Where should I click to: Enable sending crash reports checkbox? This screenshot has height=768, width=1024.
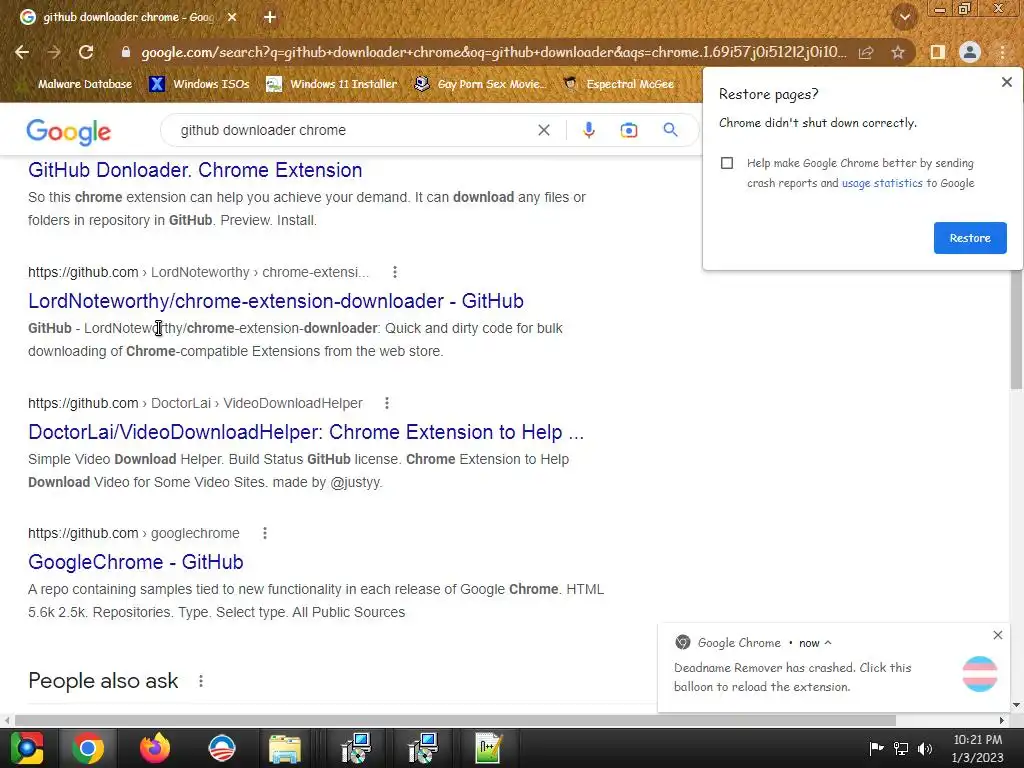(x=727, y=163)
